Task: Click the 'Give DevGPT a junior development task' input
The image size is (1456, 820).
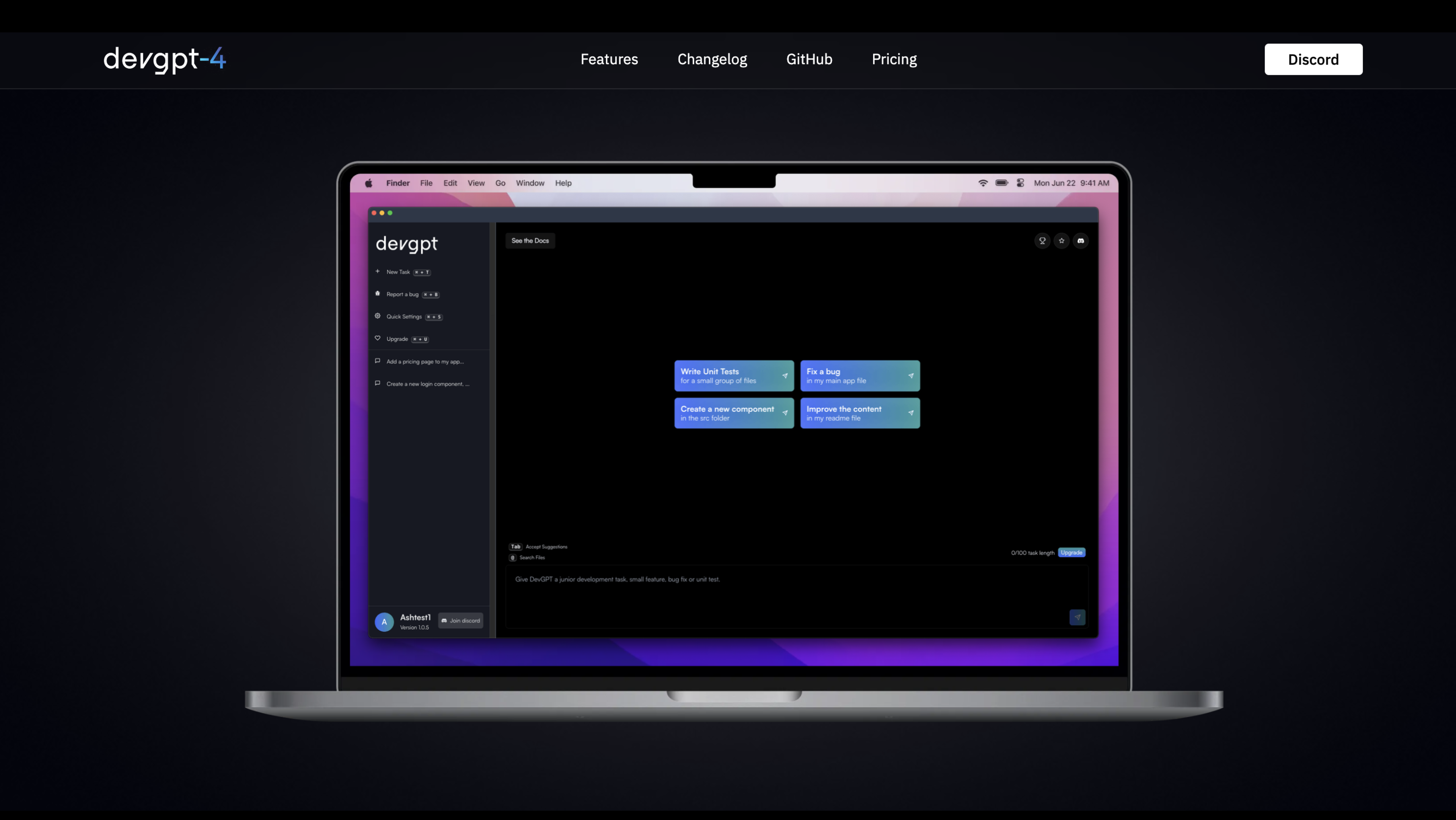Action: [796, 597]
